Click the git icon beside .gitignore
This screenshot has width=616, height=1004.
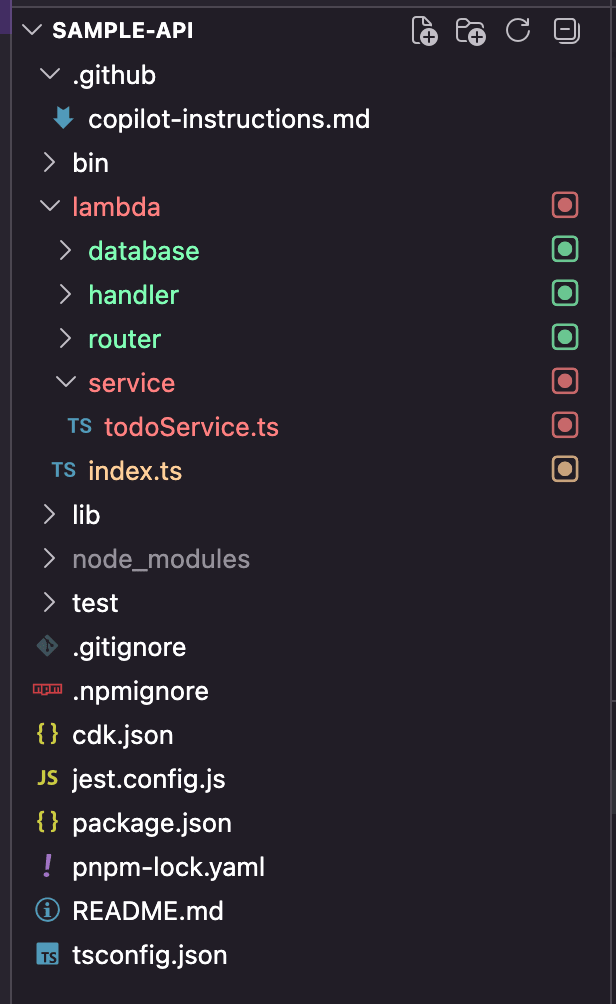pos(47,647)
